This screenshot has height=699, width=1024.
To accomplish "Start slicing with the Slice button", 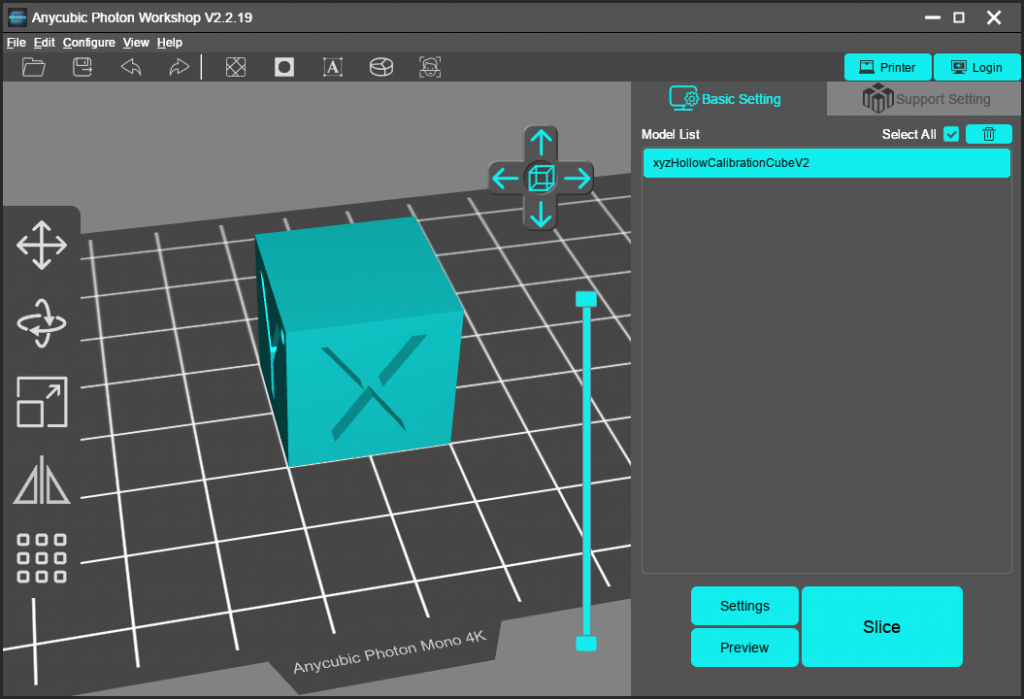I will 882,626.
